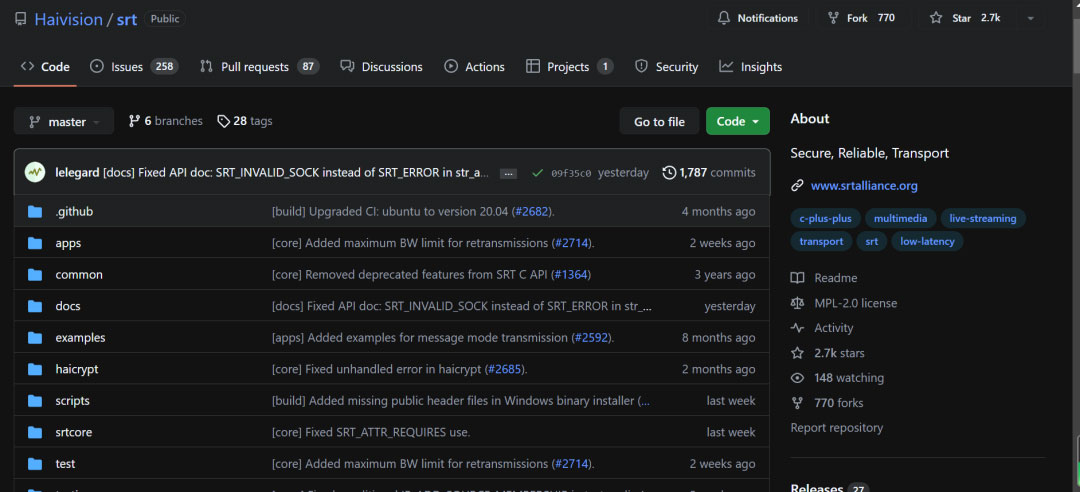Open the MPL-2.0 license link
Viewport: 1080px width, 492px height.
pos(855,303)
